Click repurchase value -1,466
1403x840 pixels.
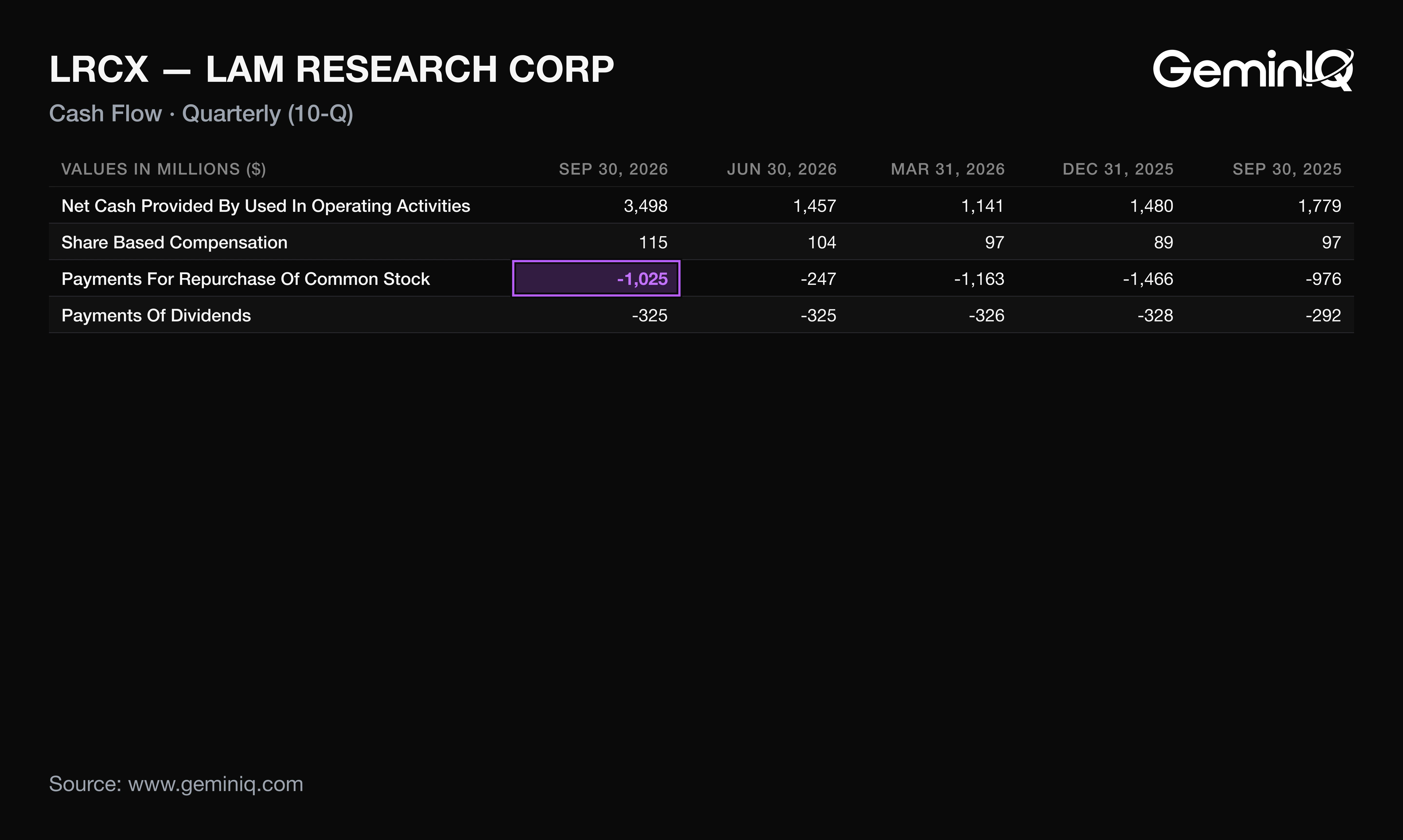pos(1148,279)
